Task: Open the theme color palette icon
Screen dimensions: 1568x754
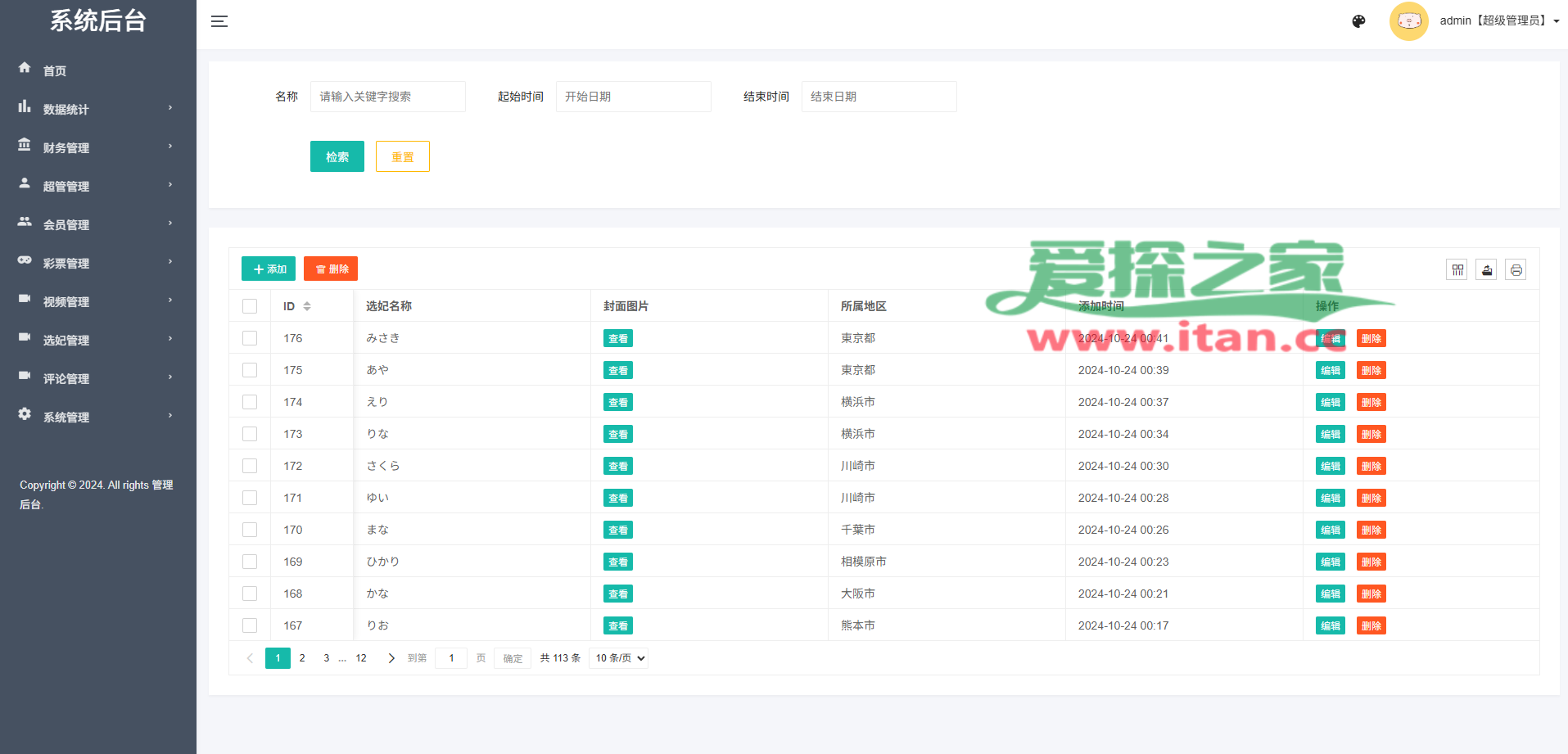Action: pyautogui.click(x=1358, y=21)
